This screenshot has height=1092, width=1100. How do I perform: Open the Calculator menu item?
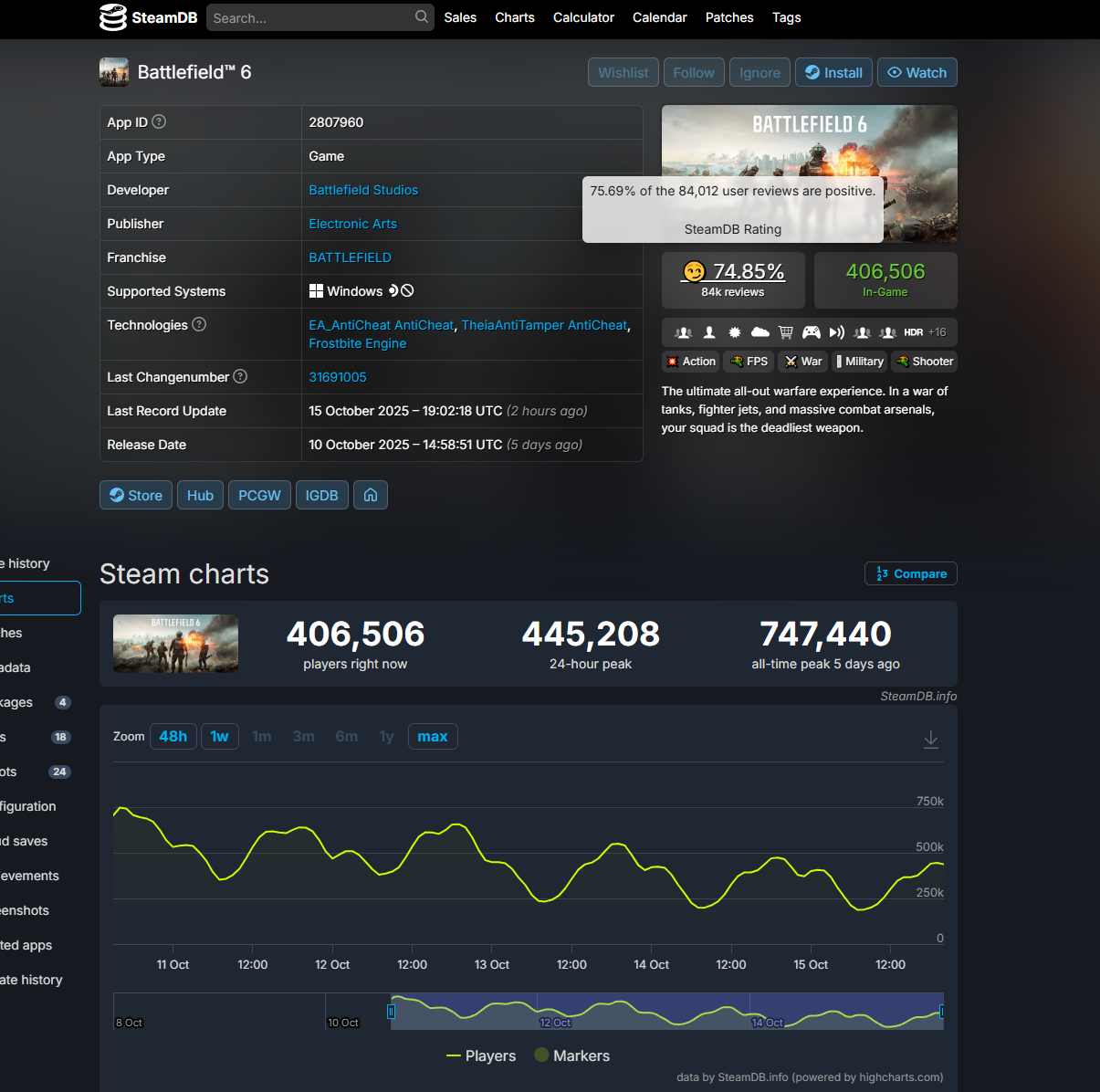pos(583,17)
